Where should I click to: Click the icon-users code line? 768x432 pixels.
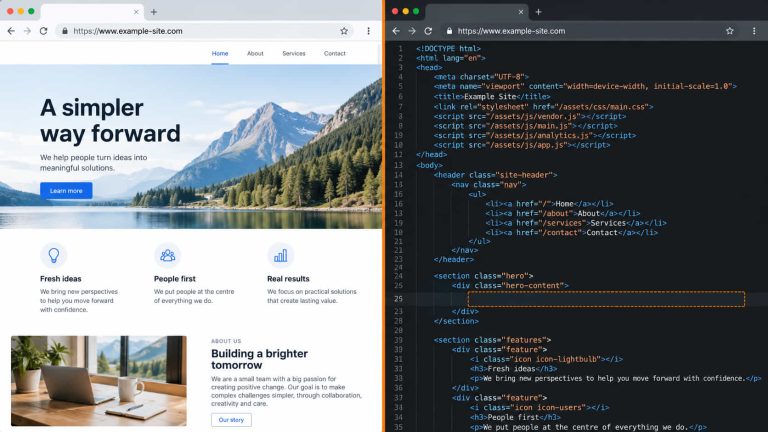(x=539, y=408)
